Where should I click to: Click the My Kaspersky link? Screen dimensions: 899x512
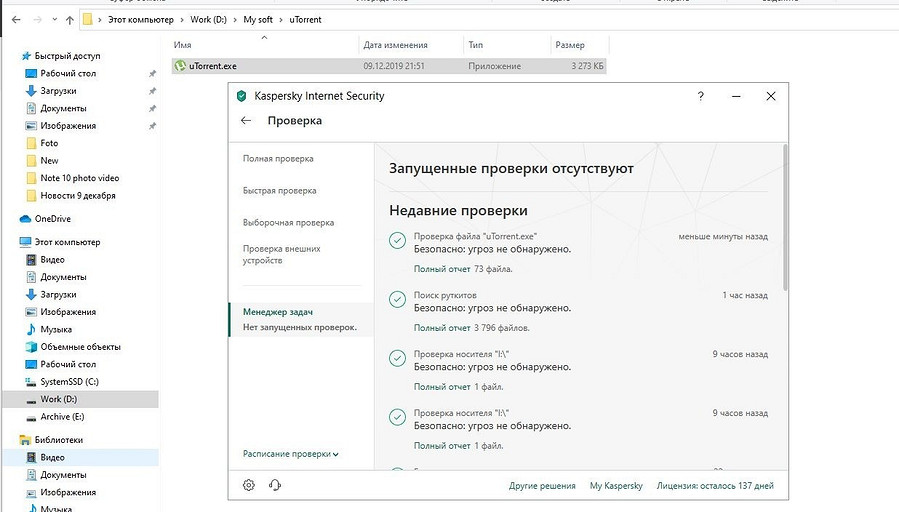pyautogui.click(x=616, y=486)
